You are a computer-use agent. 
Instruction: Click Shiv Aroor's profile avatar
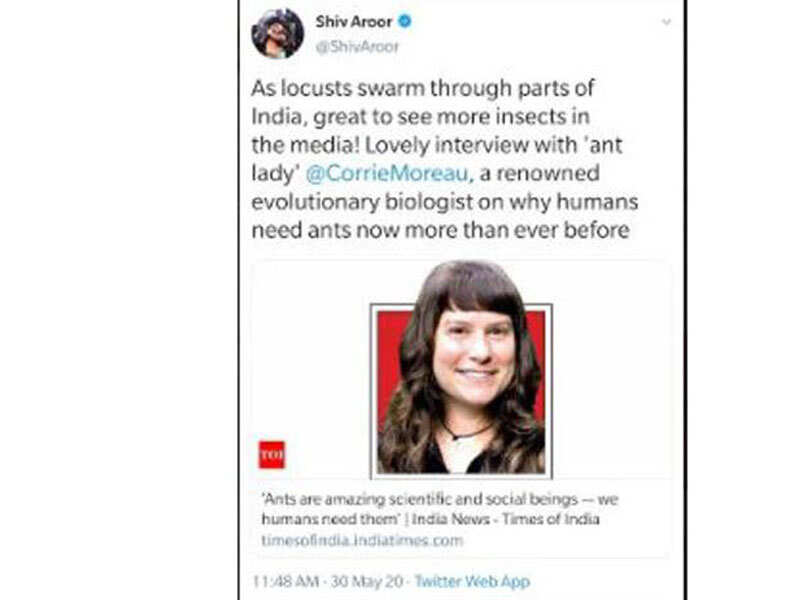[x=277, y=33]
